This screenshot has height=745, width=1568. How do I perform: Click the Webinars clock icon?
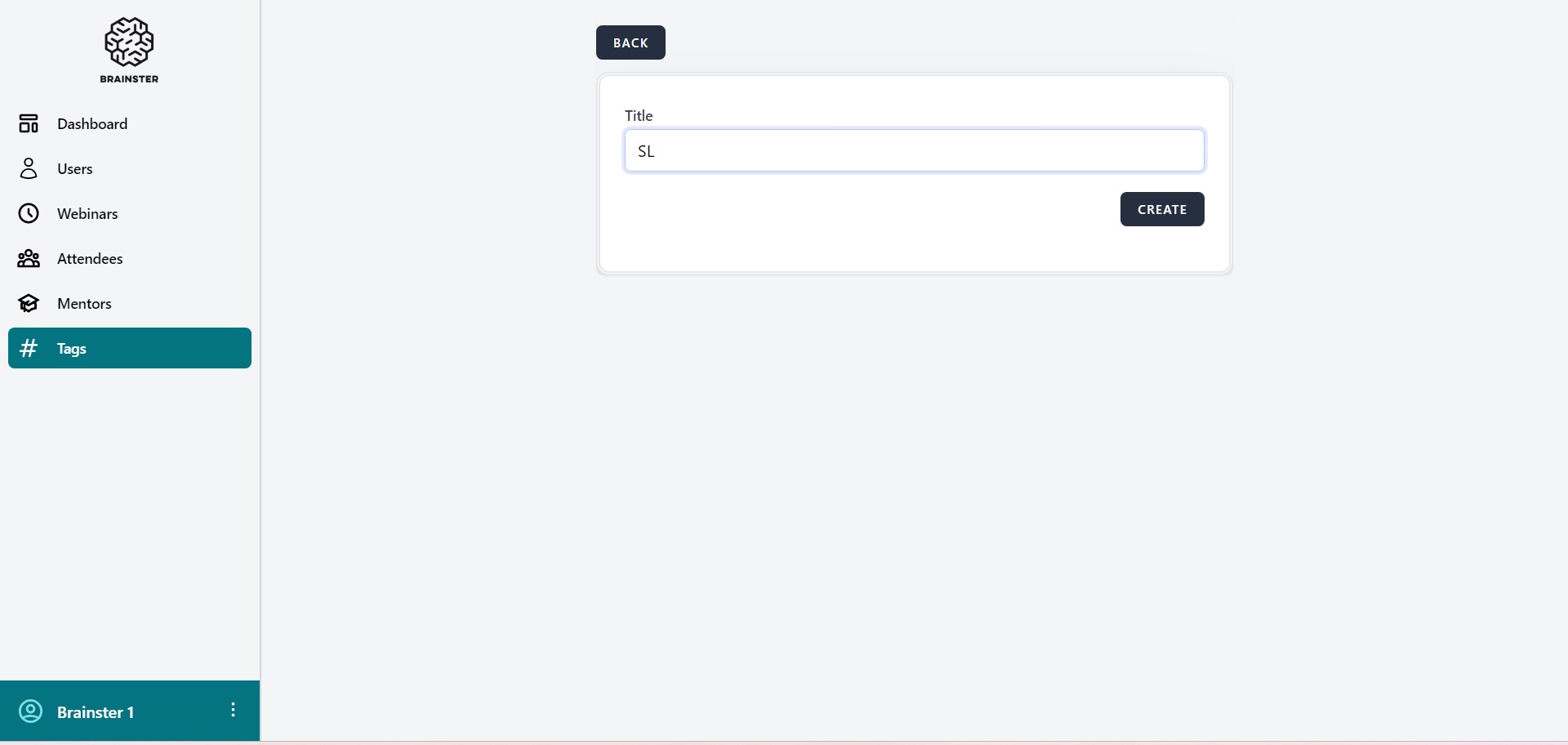[x=29, y=213]
